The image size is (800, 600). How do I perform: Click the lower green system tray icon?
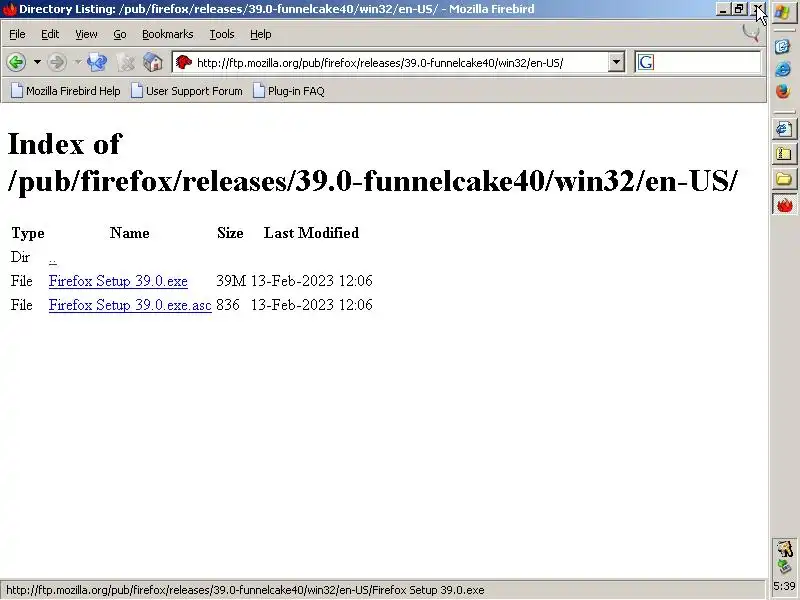coord(784,567)
